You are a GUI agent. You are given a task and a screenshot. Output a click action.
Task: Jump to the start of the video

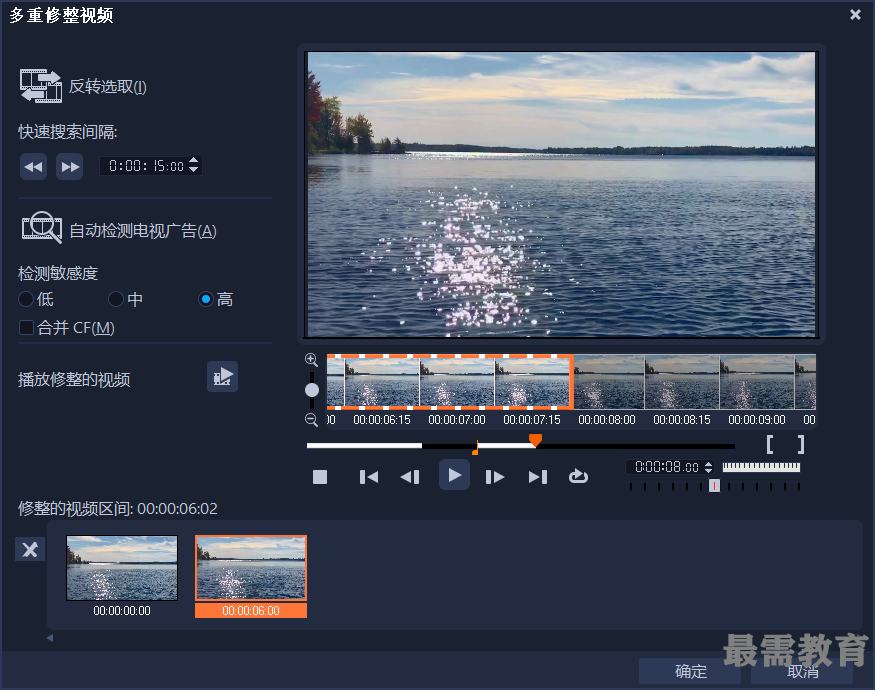[x=369, y=477]
